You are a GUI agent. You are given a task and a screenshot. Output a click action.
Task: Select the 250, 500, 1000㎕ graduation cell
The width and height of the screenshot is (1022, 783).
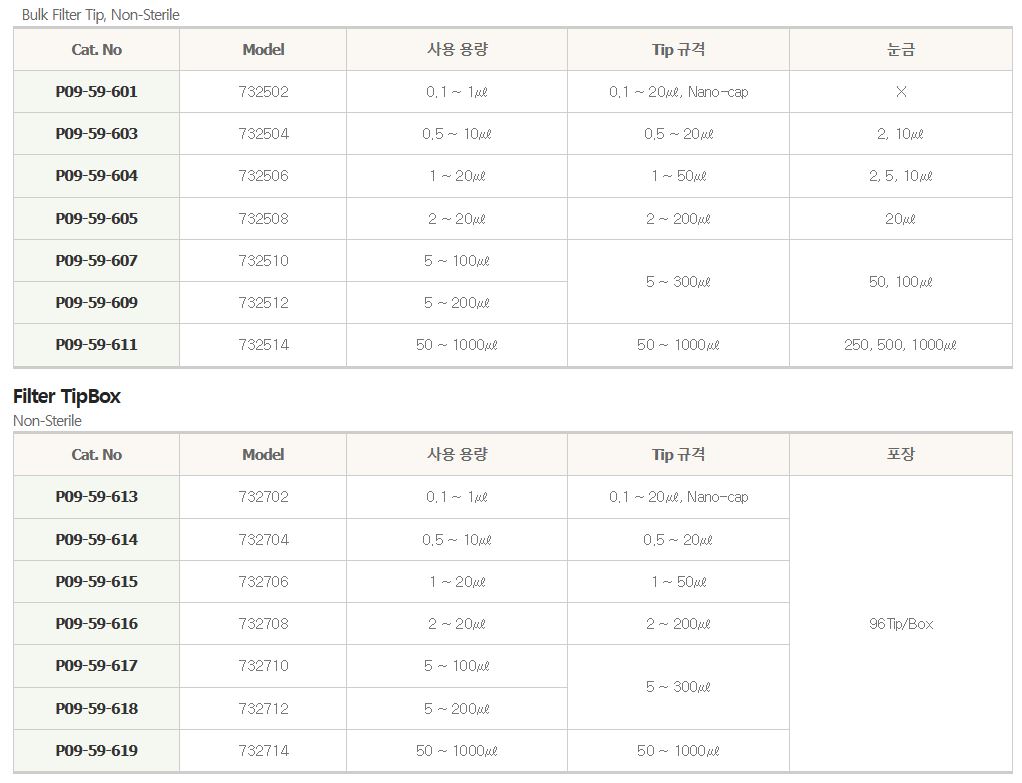pyautogui.click(x=901, y=345)
